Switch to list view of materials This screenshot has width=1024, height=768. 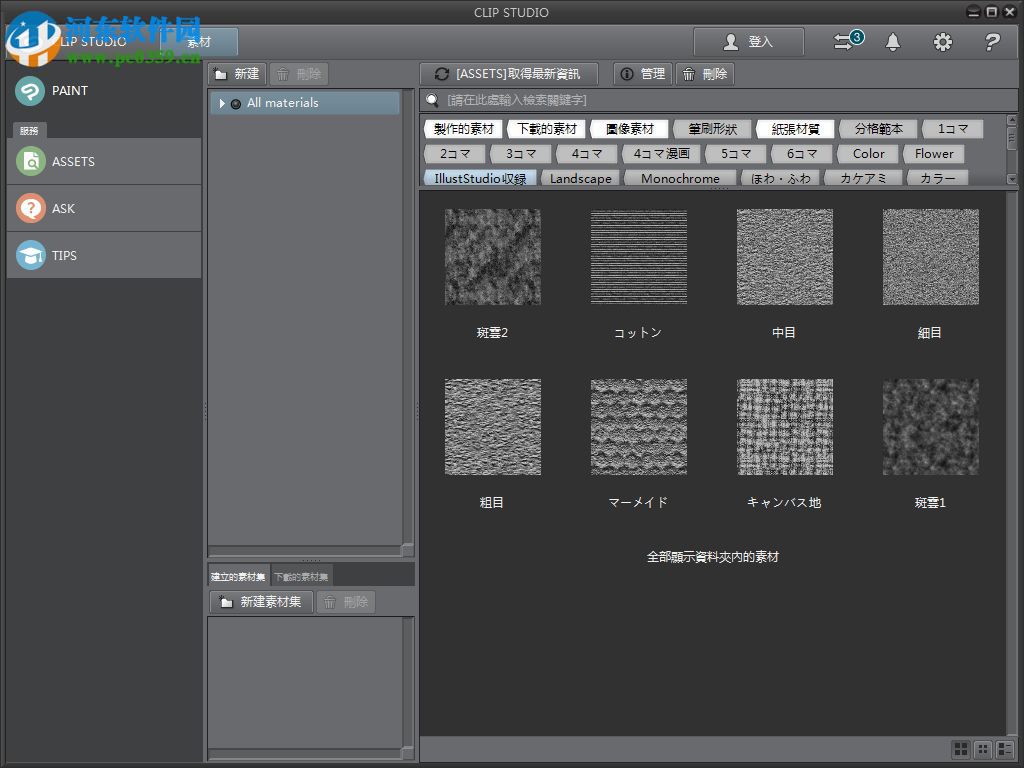[1005, 749]
